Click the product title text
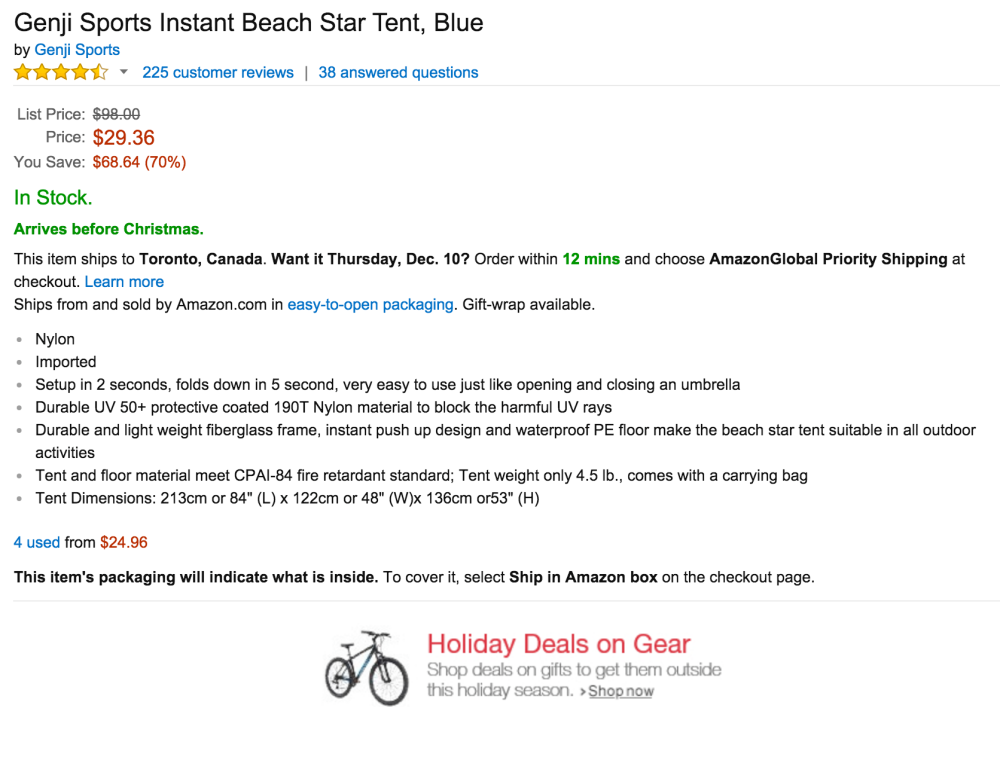The height and width of the screenshot is (757, 1000). click(x=249, y=21)
